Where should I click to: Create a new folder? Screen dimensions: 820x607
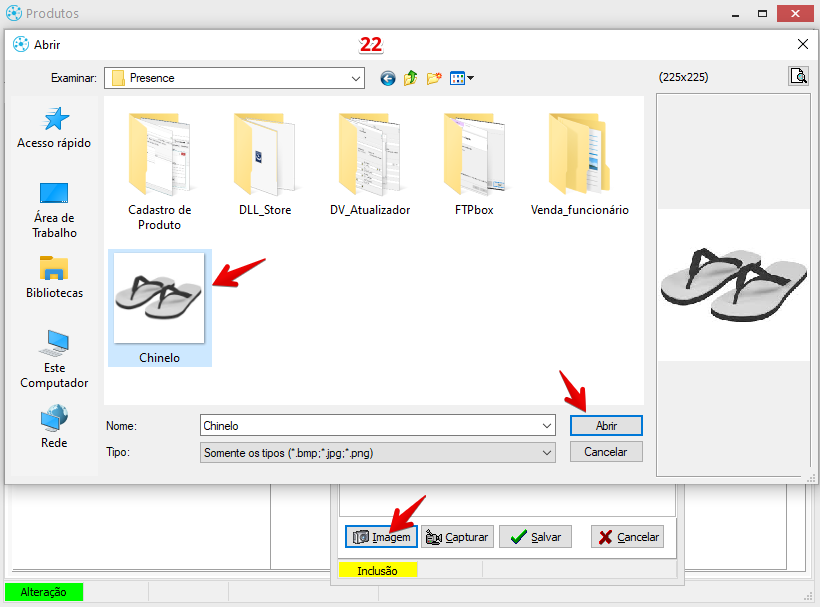point(434,78)
